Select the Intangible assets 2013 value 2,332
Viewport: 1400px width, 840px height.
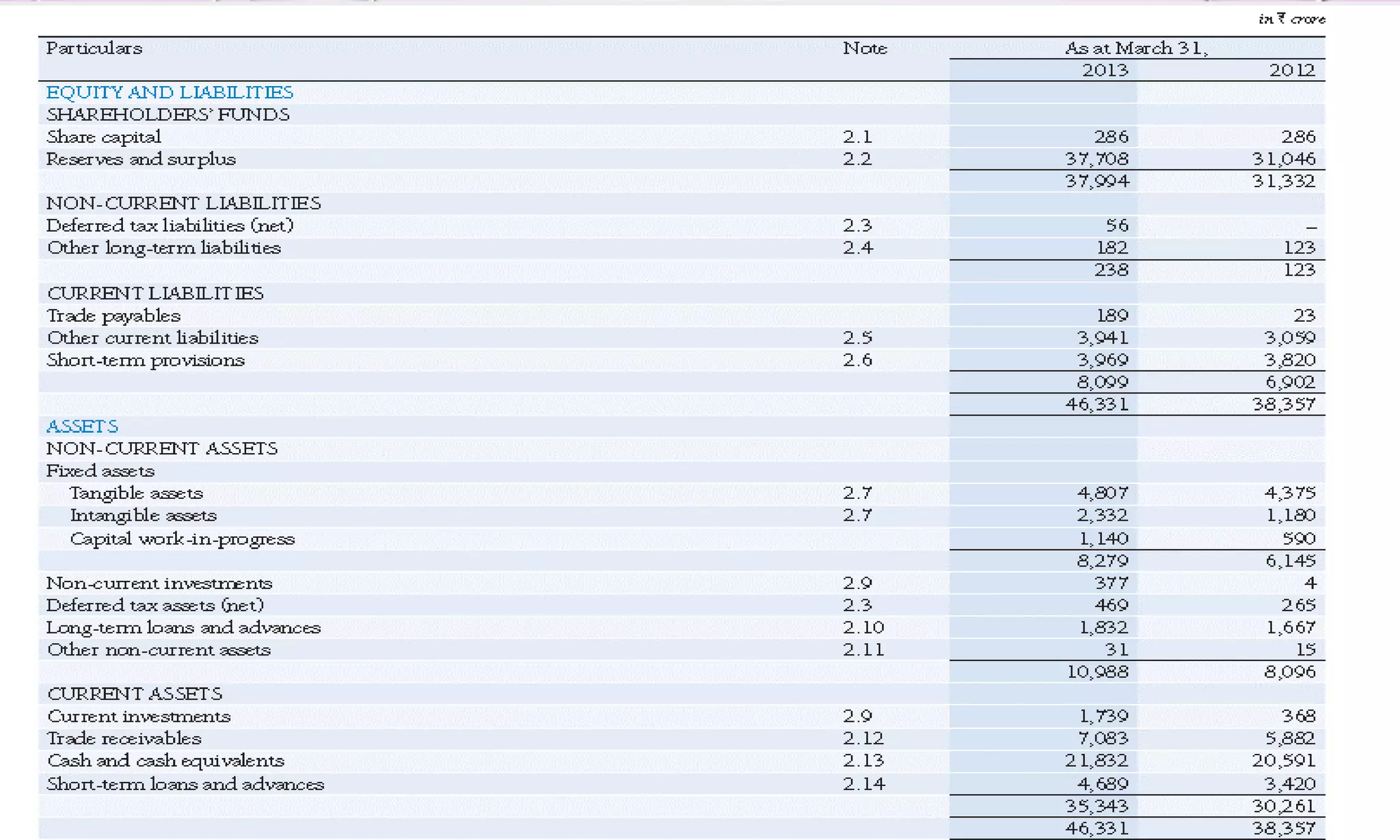tap(1102, 515)
